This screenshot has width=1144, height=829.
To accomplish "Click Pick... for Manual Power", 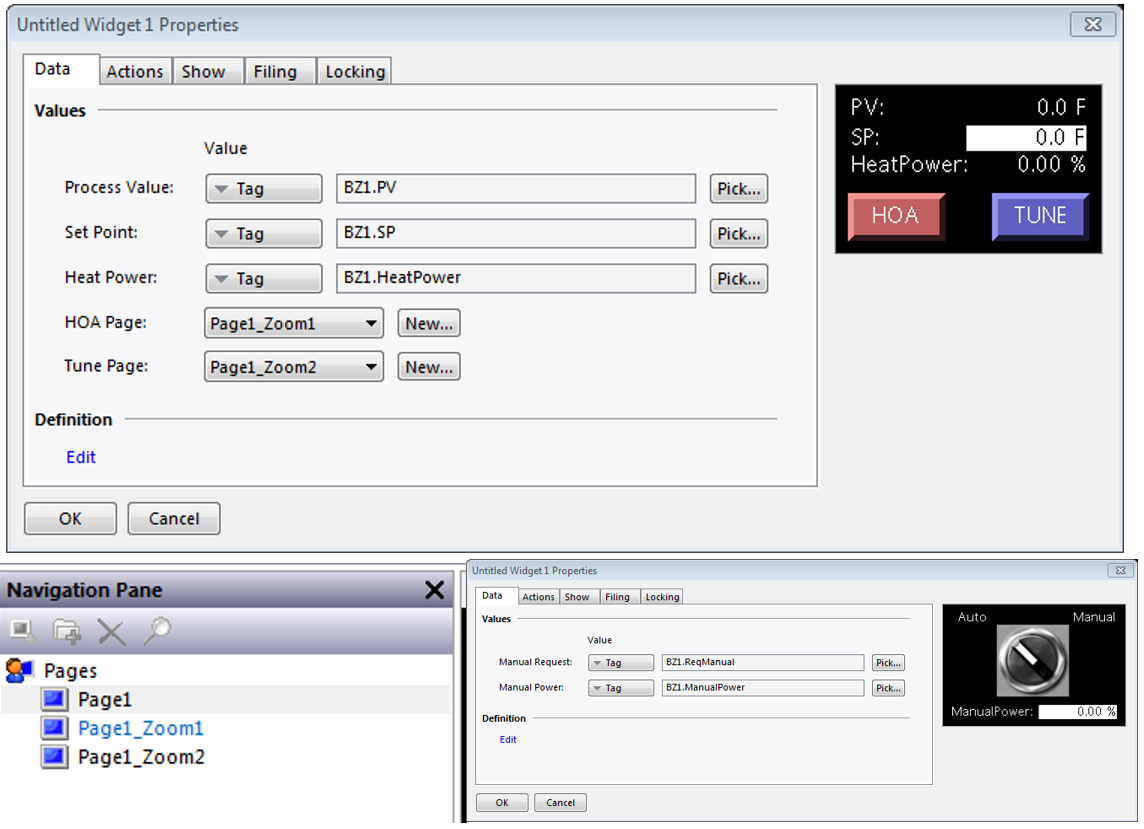I will [888, 688].
